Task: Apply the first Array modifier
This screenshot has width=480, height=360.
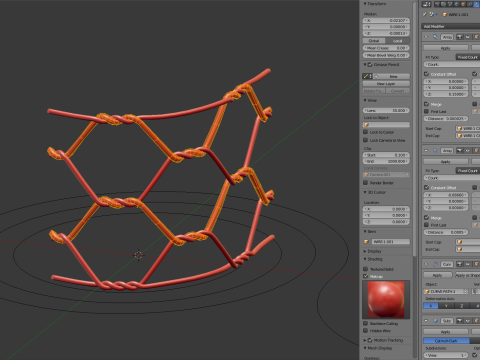Action: pyautogui.click(x=446, y=48)
